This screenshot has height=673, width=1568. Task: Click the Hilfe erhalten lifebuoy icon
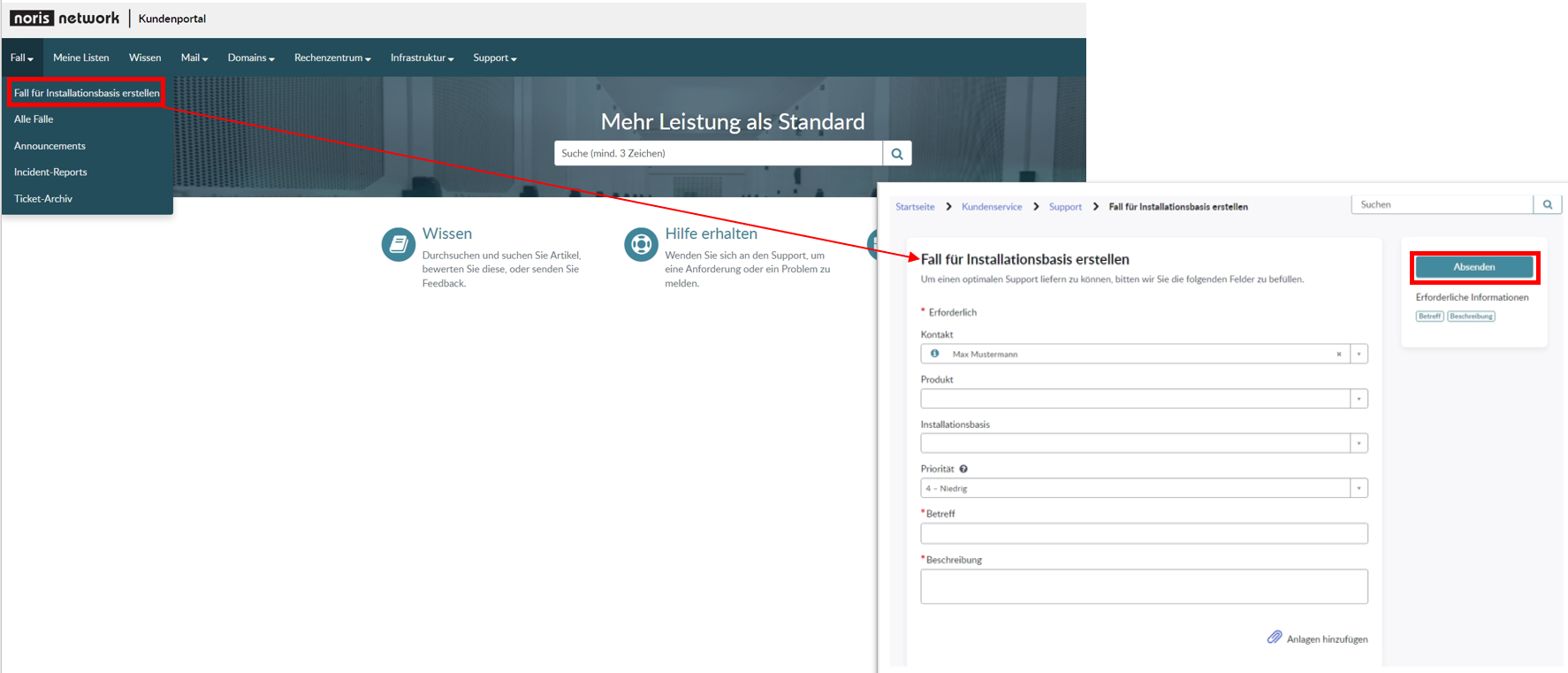tap(641, 245)
